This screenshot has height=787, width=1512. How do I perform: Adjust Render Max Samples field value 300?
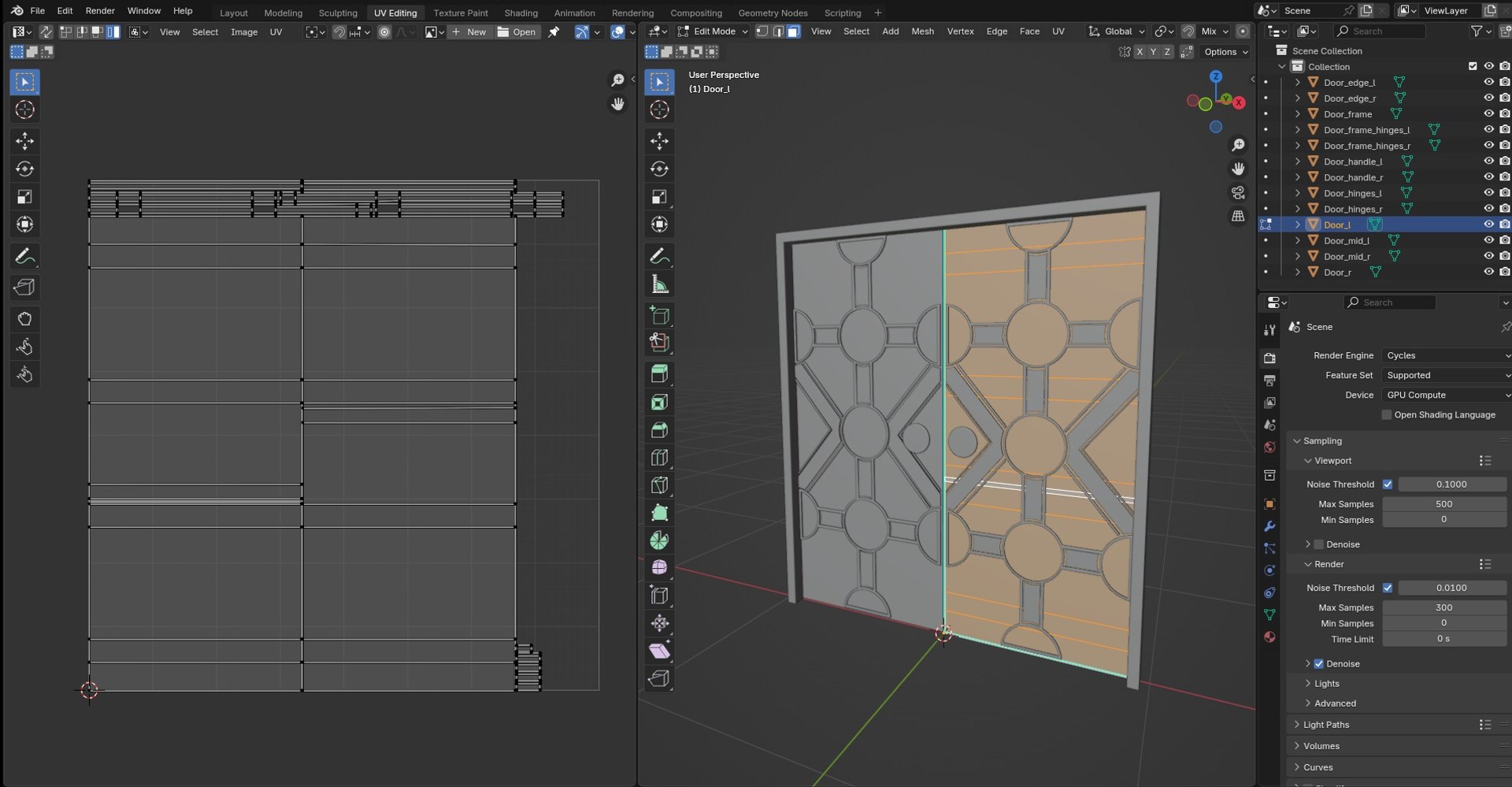pyautogui.click(x=1443, y=607)
